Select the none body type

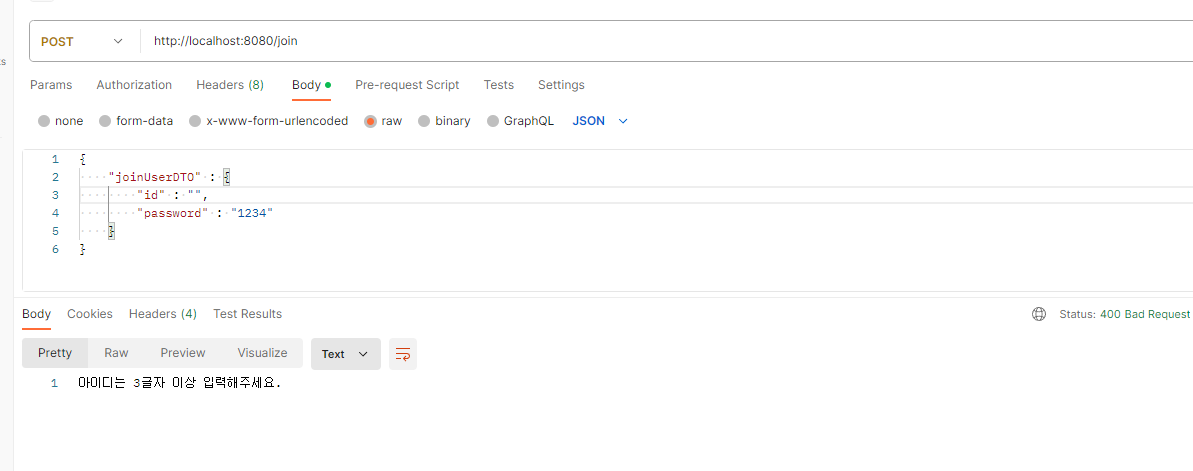pyautogui.click(x=61, y=121)
